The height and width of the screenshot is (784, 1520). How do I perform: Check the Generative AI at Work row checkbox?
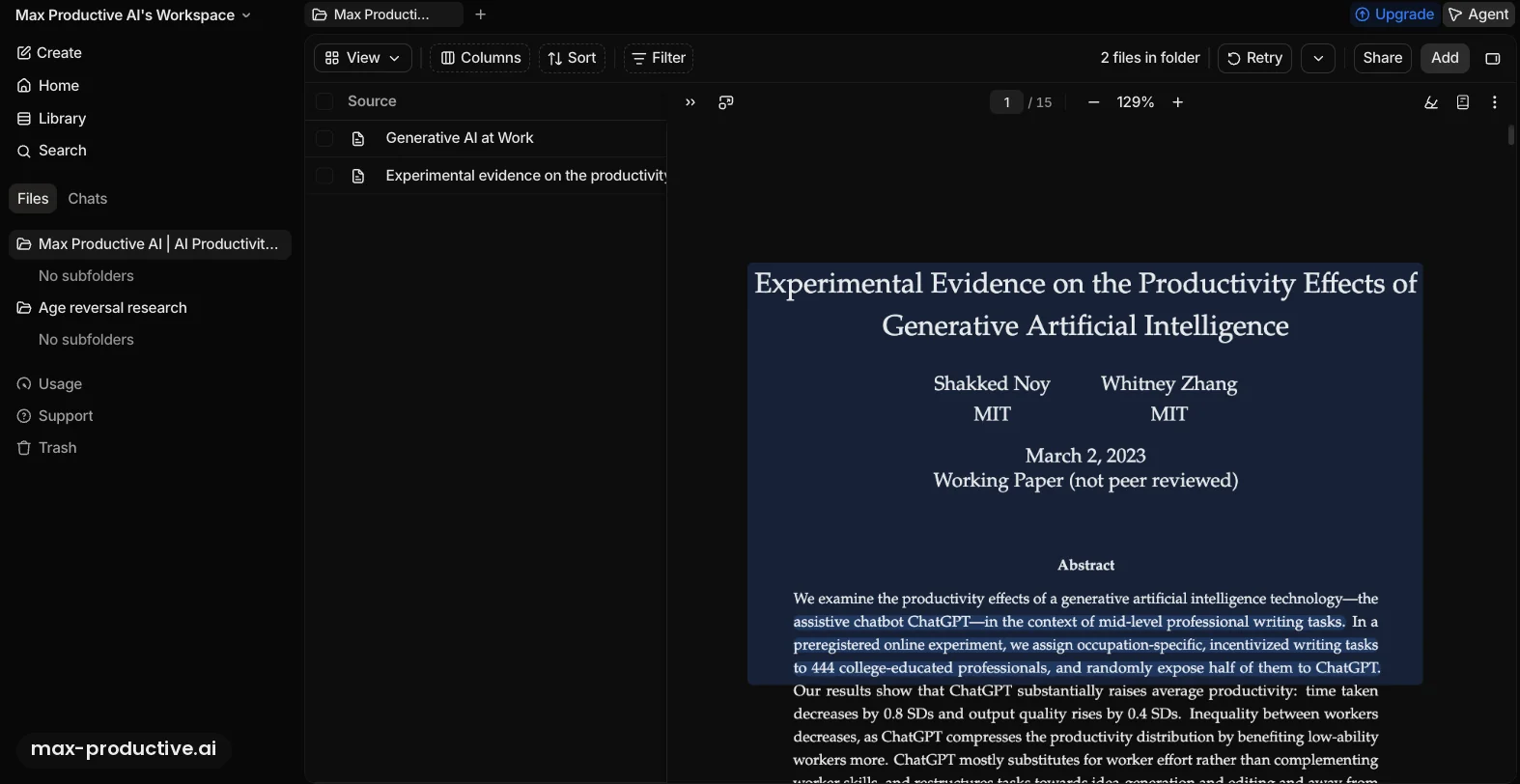pyautogui.click(x=324, y=139)
